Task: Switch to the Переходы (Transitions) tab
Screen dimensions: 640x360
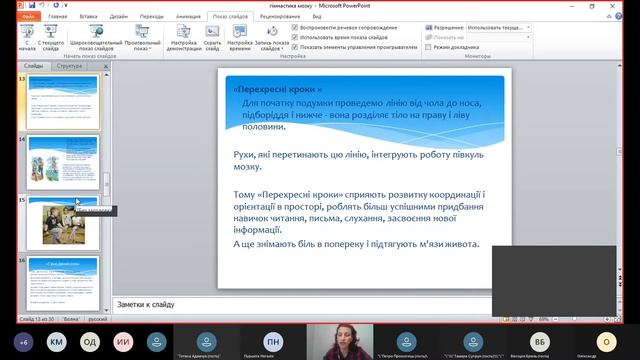Action: coord(152,16)
